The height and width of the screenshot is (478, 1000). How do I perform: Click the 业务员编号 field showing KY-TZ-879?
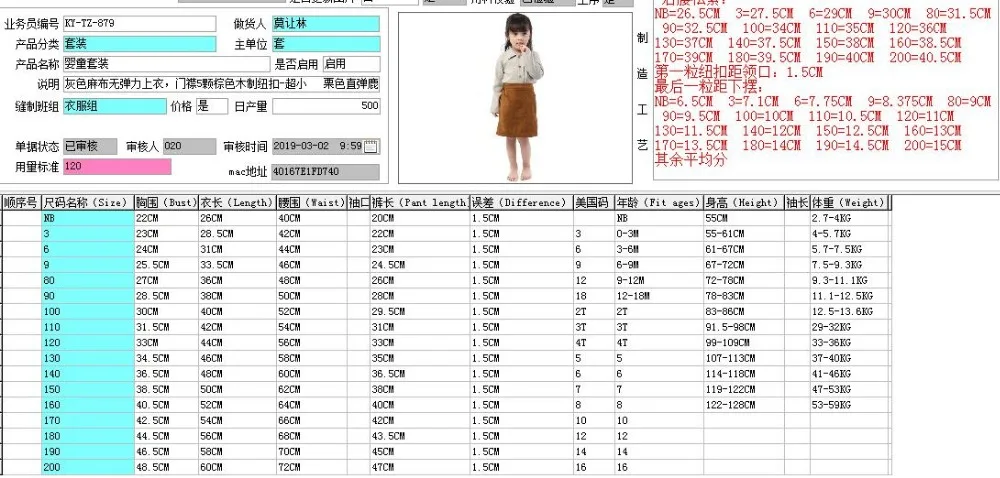tap(140, 24)
